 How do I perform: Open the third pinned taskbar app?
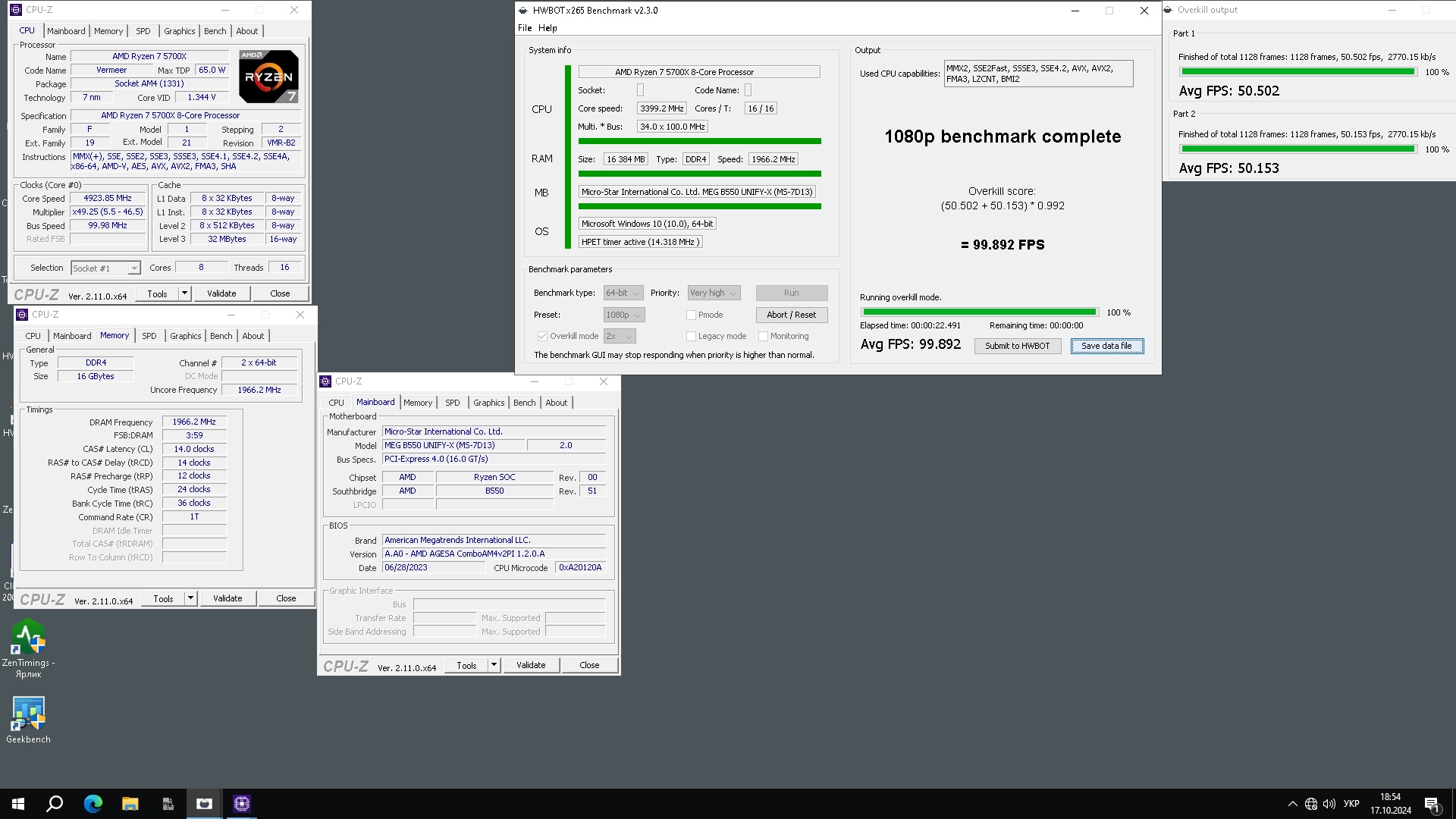coord(168,804)
